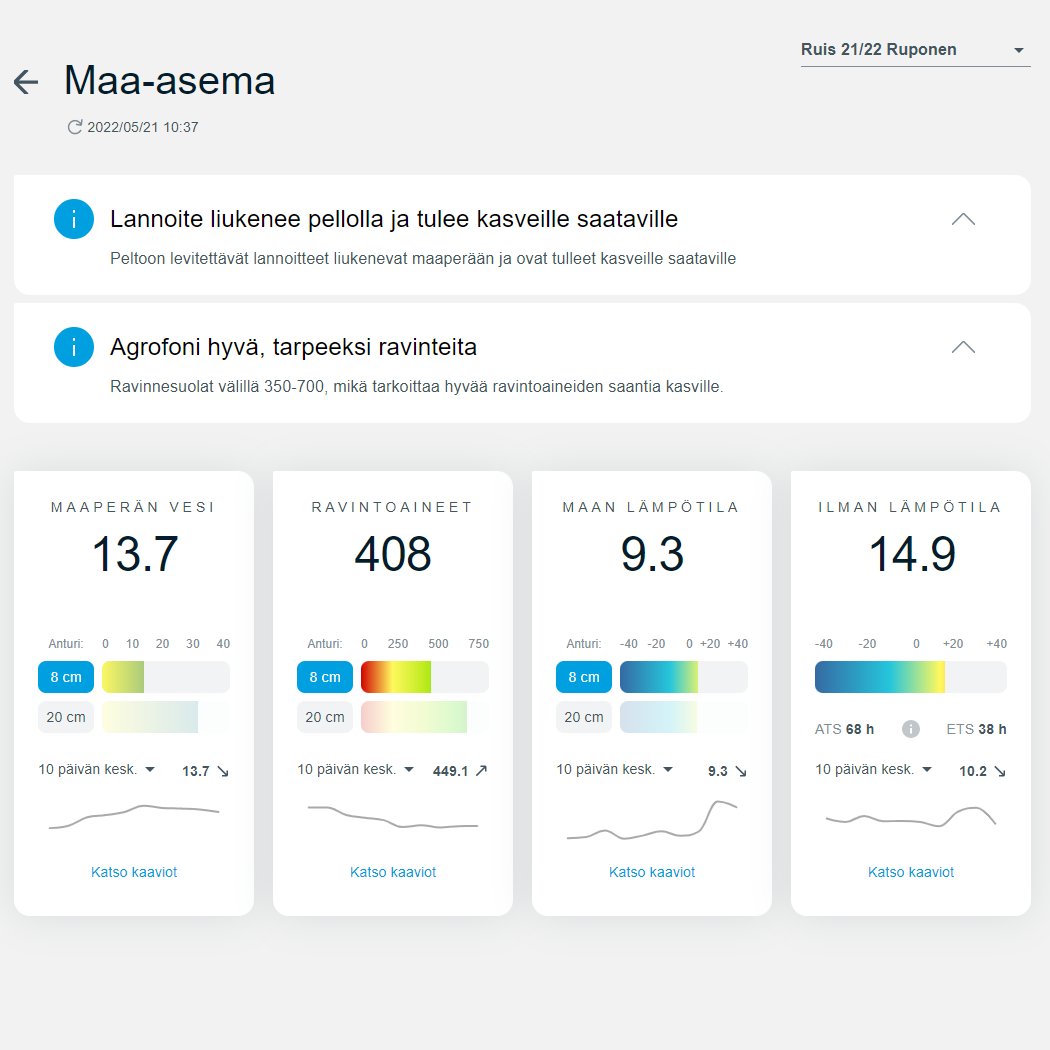
Task: Click the 20 cm soil water gauge bar
Action: click(x=165, y=717)
